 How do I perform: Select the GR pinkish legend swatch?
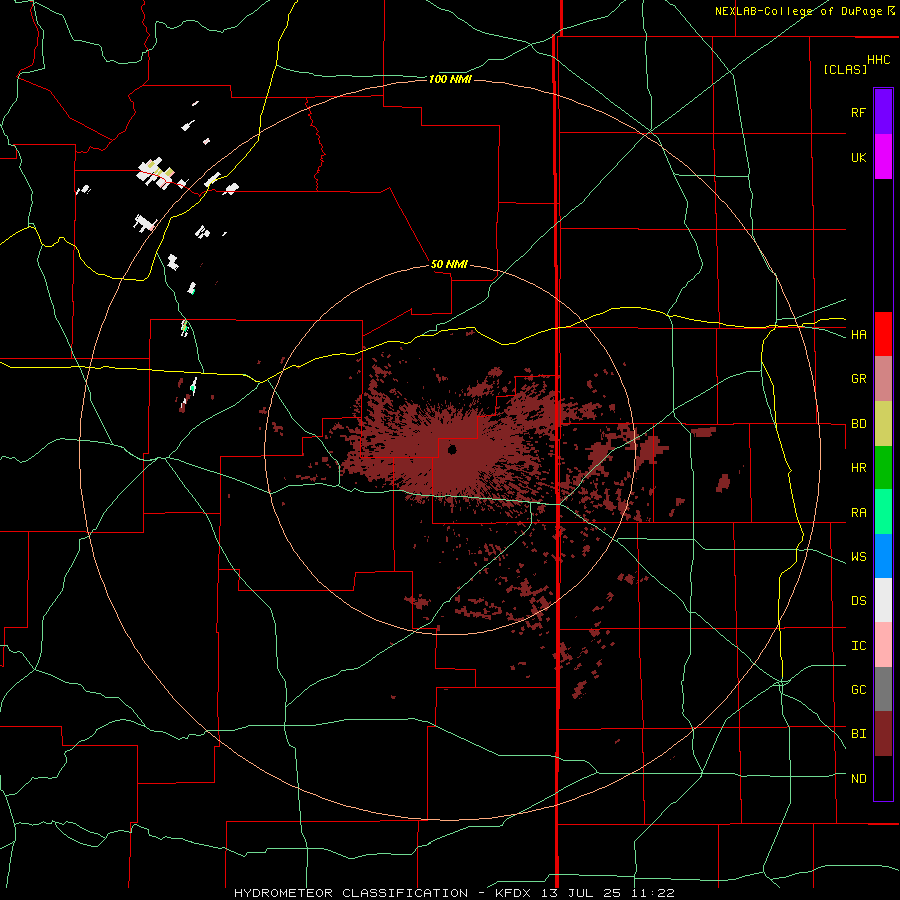click(883, 379)
